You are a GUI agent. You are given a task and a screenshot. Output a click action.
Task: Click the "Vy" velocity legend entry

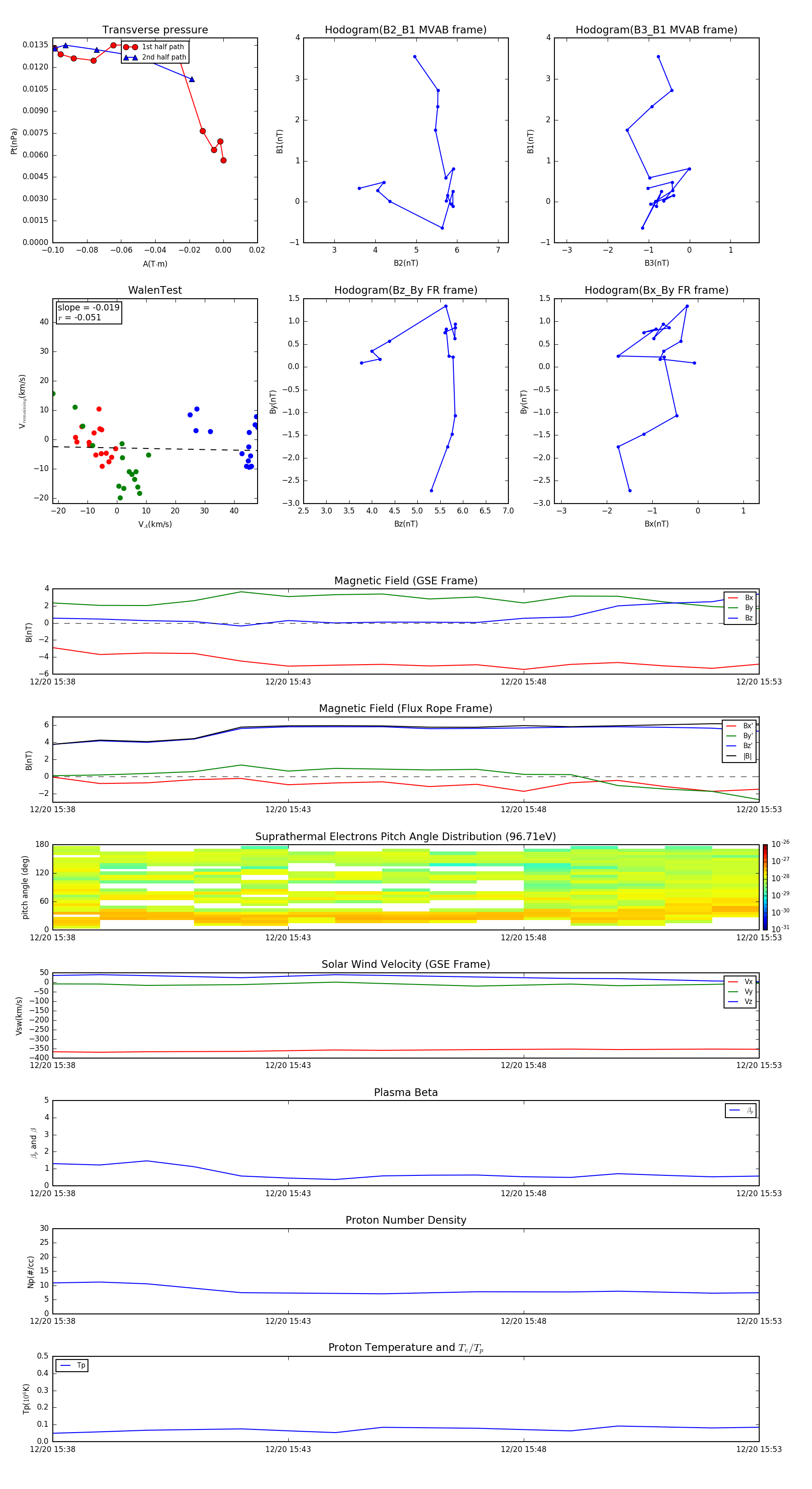click(740, 992)
